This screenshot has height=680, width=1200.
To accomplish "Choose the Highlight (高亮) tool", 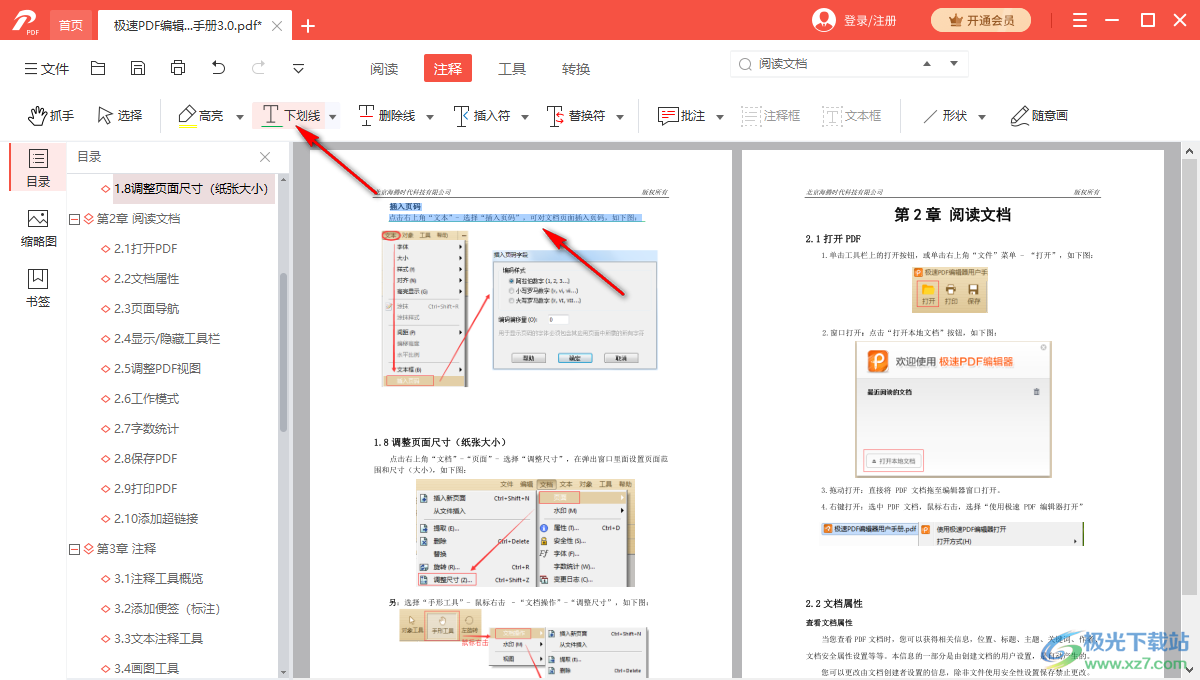I will 201,116.
